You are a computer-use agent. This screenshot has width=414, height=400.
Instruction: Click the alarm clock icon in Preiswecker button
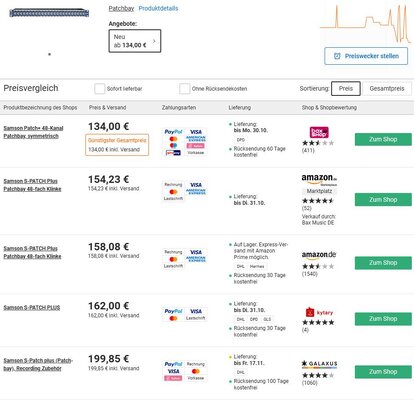tap(337, 56)
